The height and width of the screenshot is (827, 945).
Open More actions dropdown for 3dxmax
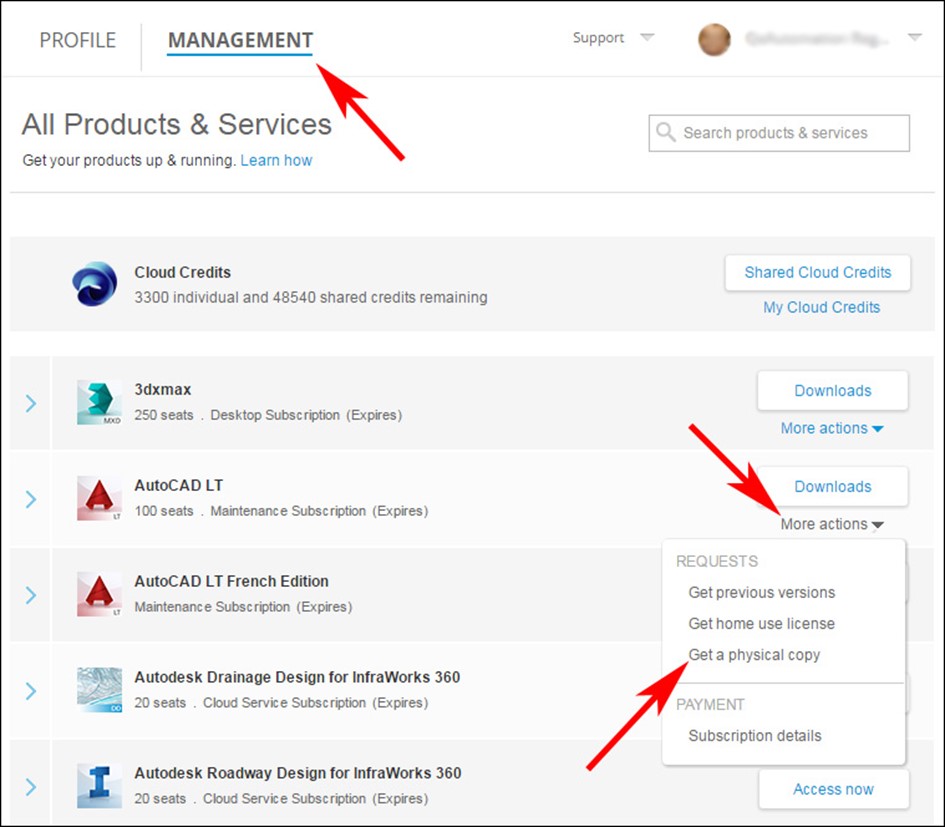(x=832, y=428)
